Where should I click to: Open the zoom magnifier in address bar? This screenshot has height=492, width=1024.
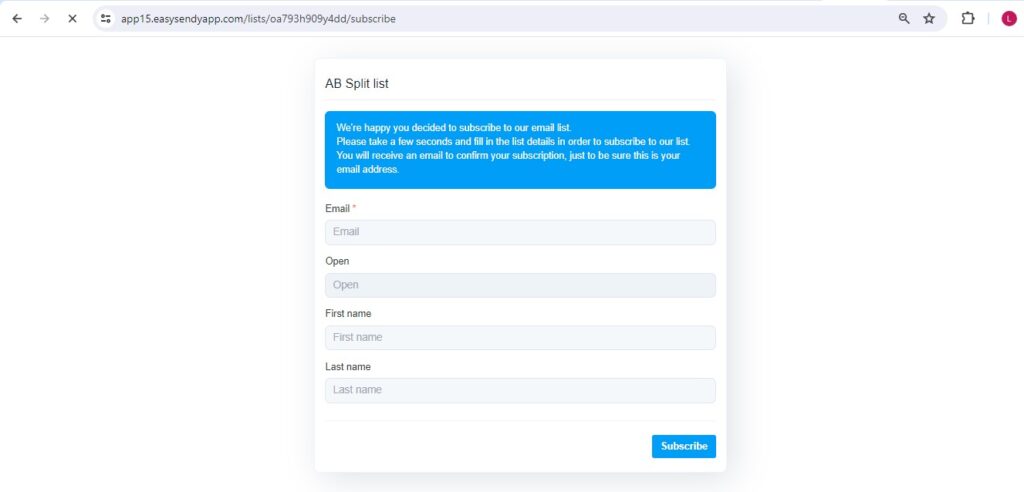(x=904, y=18)
